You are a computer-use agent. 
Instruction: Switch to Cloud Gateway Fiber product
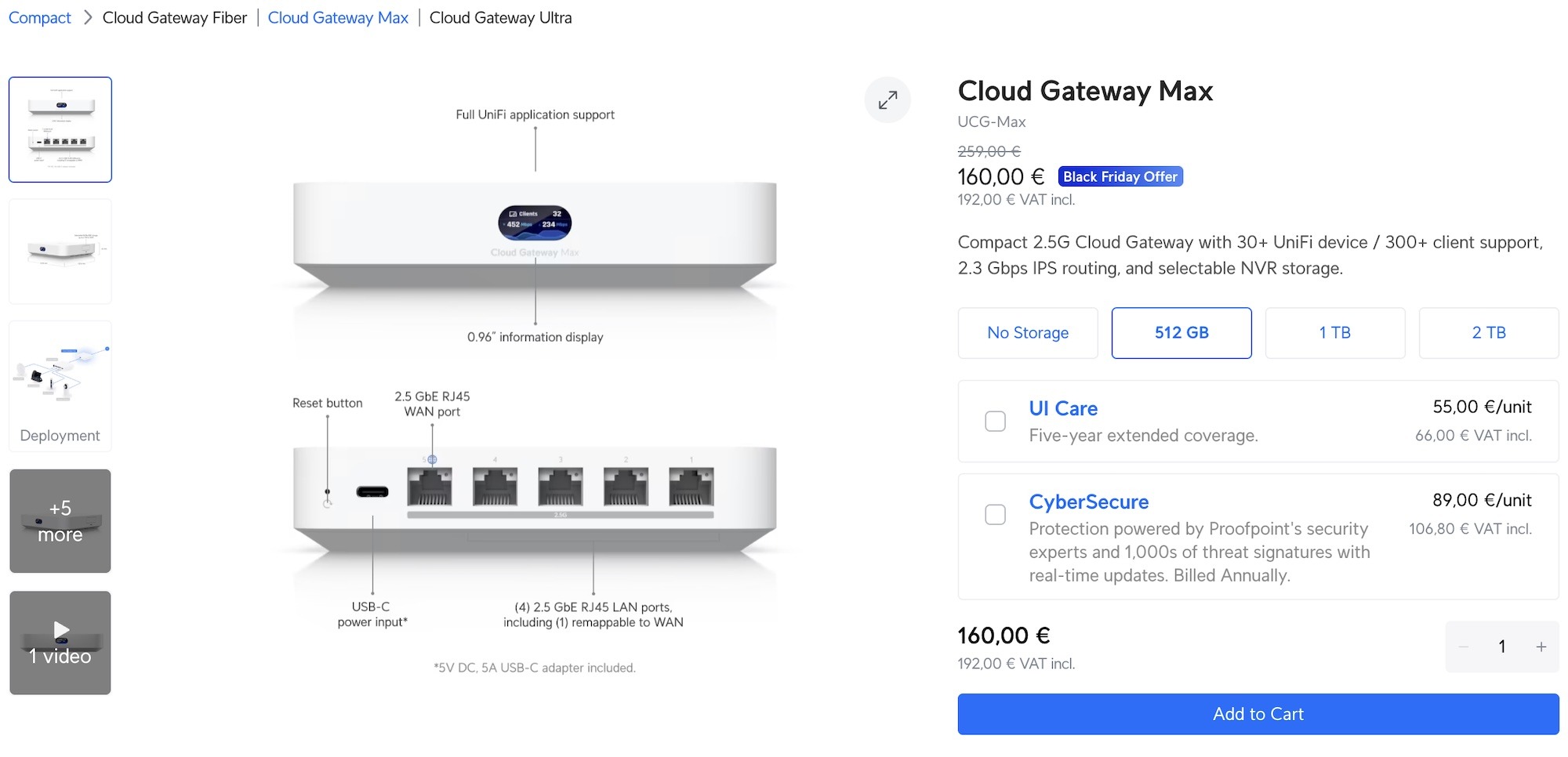pos(175,18)
